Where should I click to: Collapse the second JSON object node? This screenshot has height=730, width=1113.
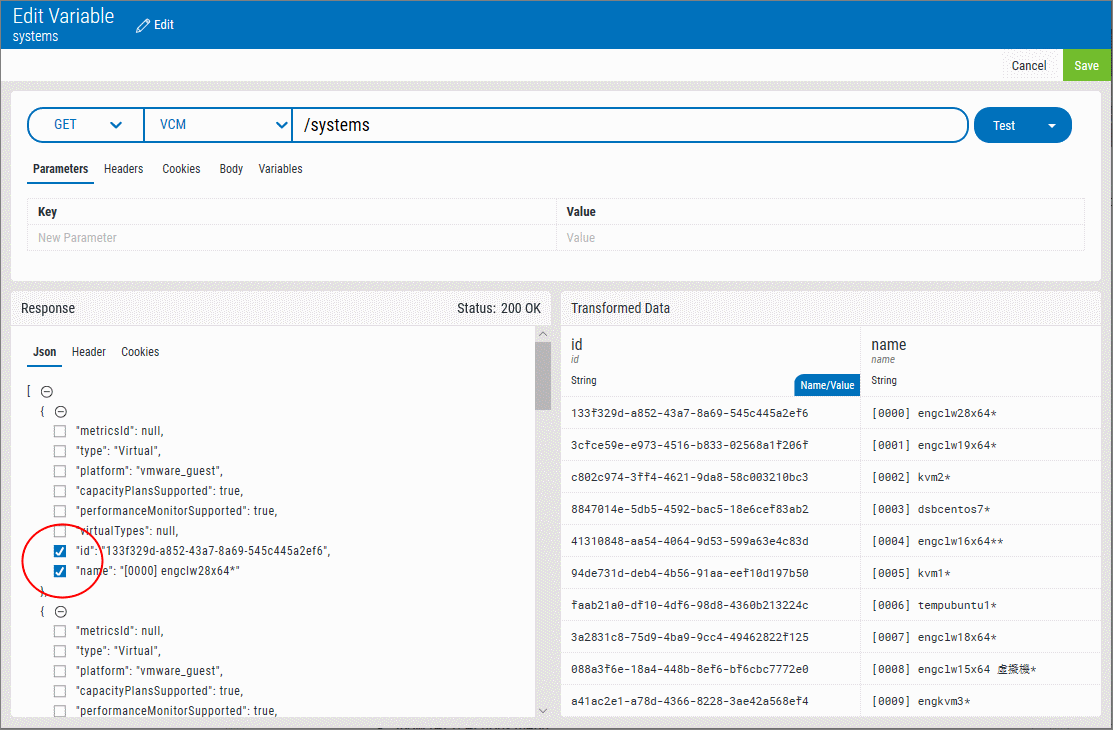click(x=60, y=611)
